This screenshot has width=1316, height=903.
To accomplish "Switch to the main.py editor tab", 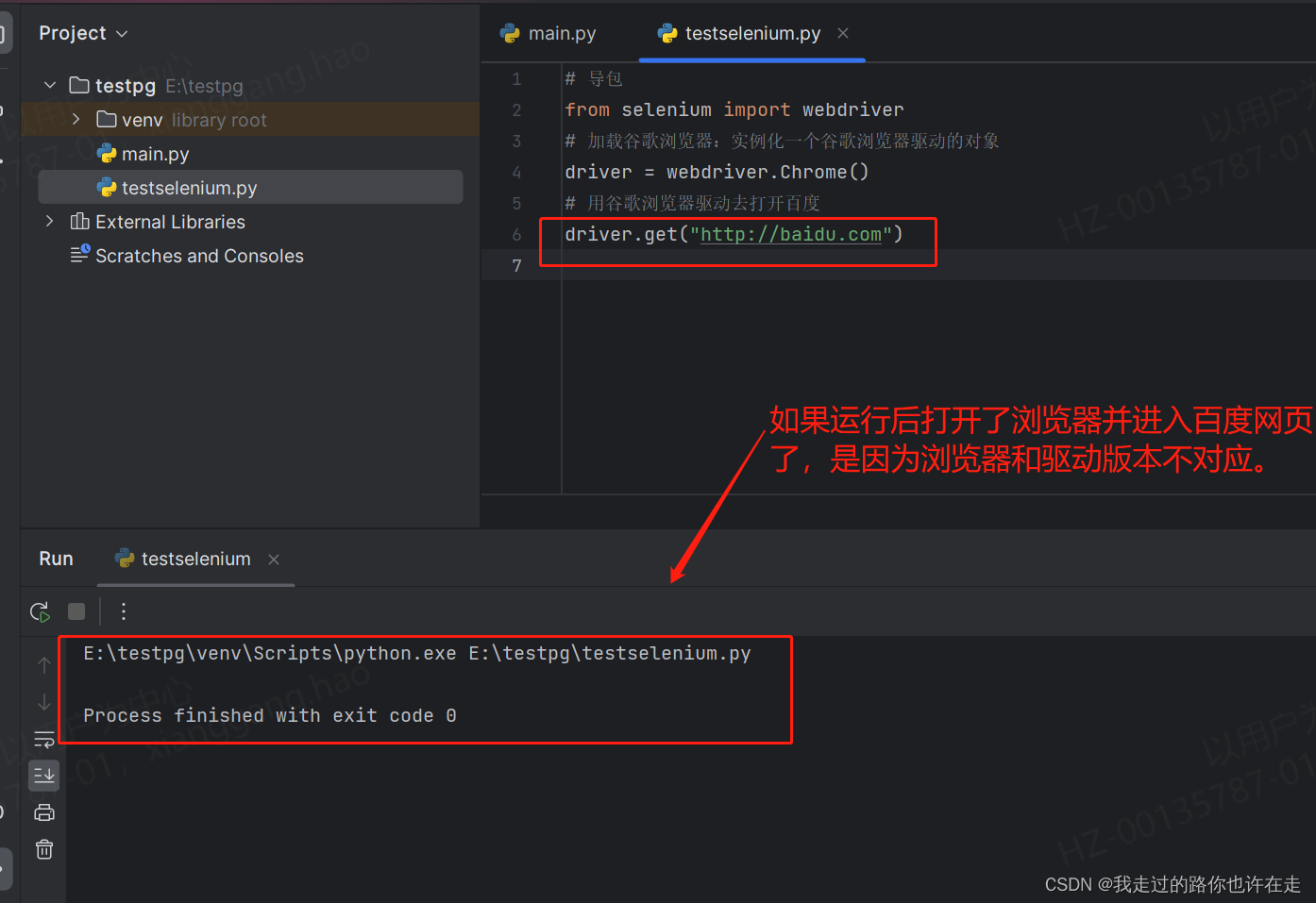I will 548,33.
